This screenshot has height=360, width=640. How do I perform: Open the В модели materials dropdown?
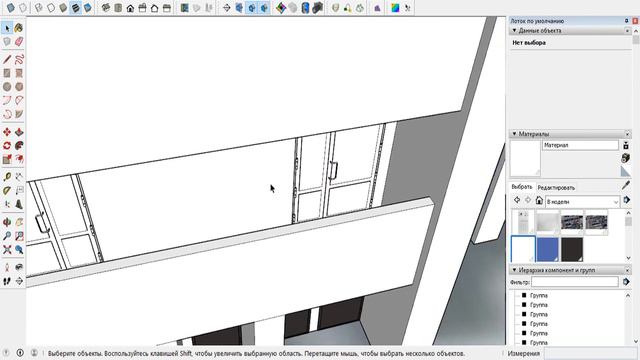click(582, 202)
